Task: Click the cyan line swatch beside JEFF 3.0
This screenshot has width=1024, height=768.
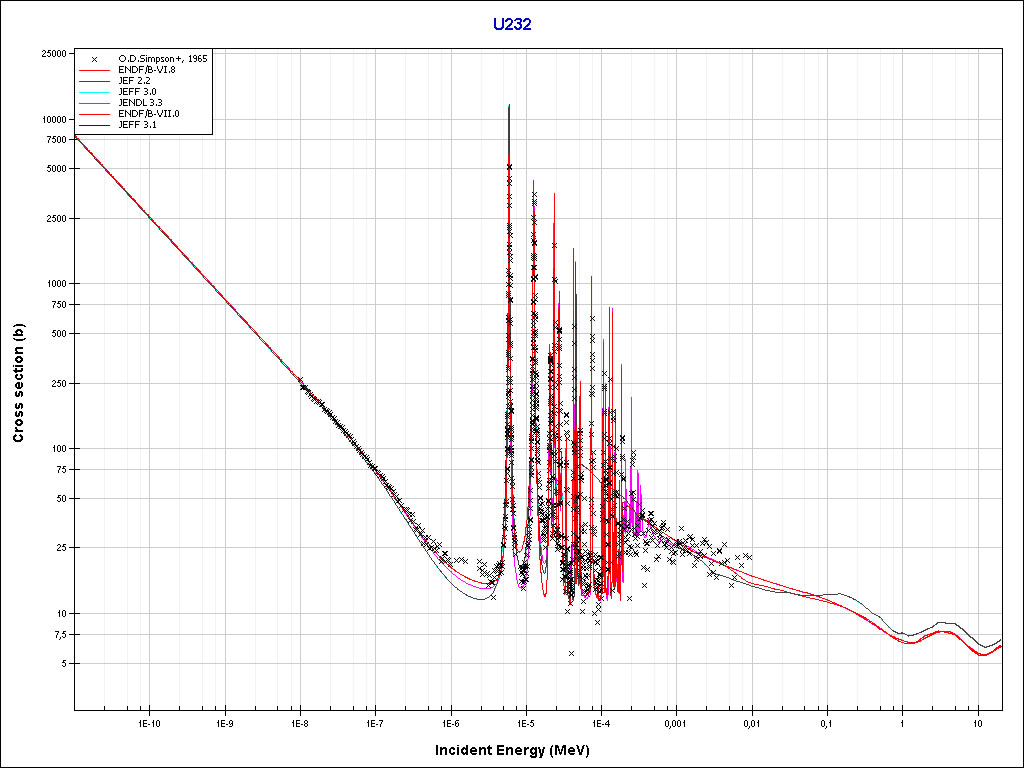Action: pos(93,92)
